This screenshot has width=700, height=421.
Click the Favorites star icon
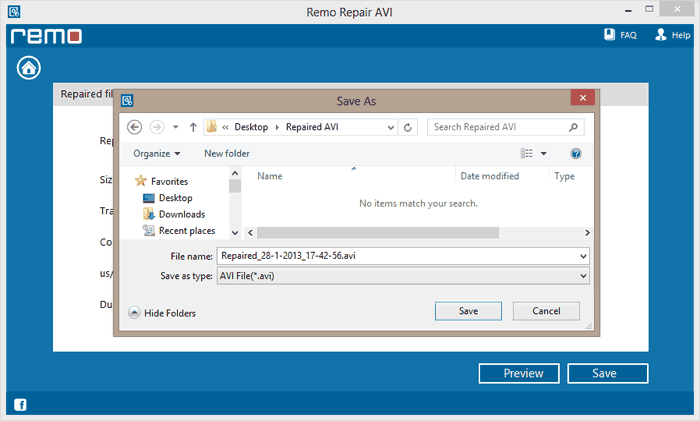(x=141, y=181)
